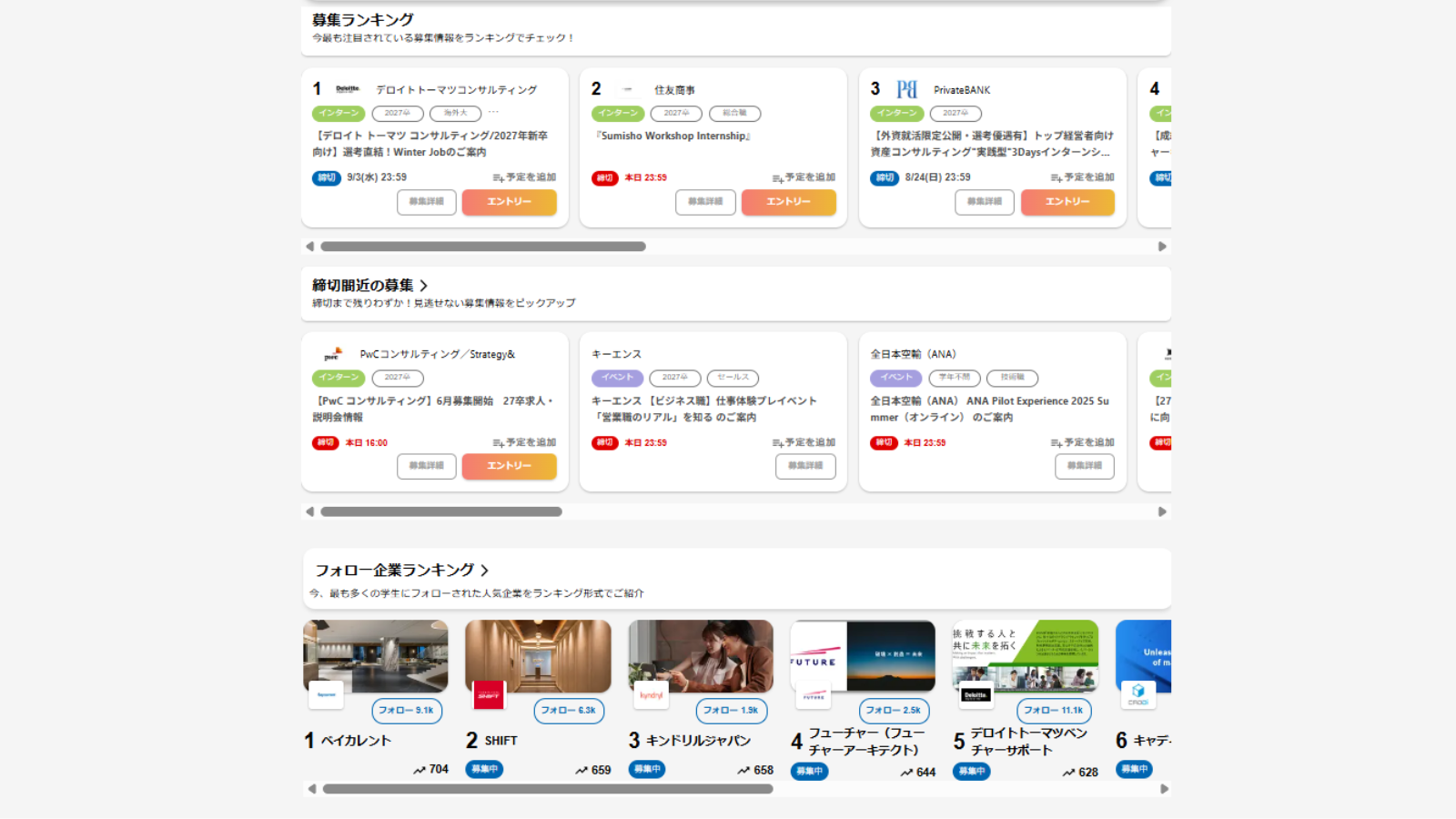Viewport: 1456px width, 819px height.
Task: Click the right arrow of the フォロー企業ランキング carousel
Action: (1164, 789)
